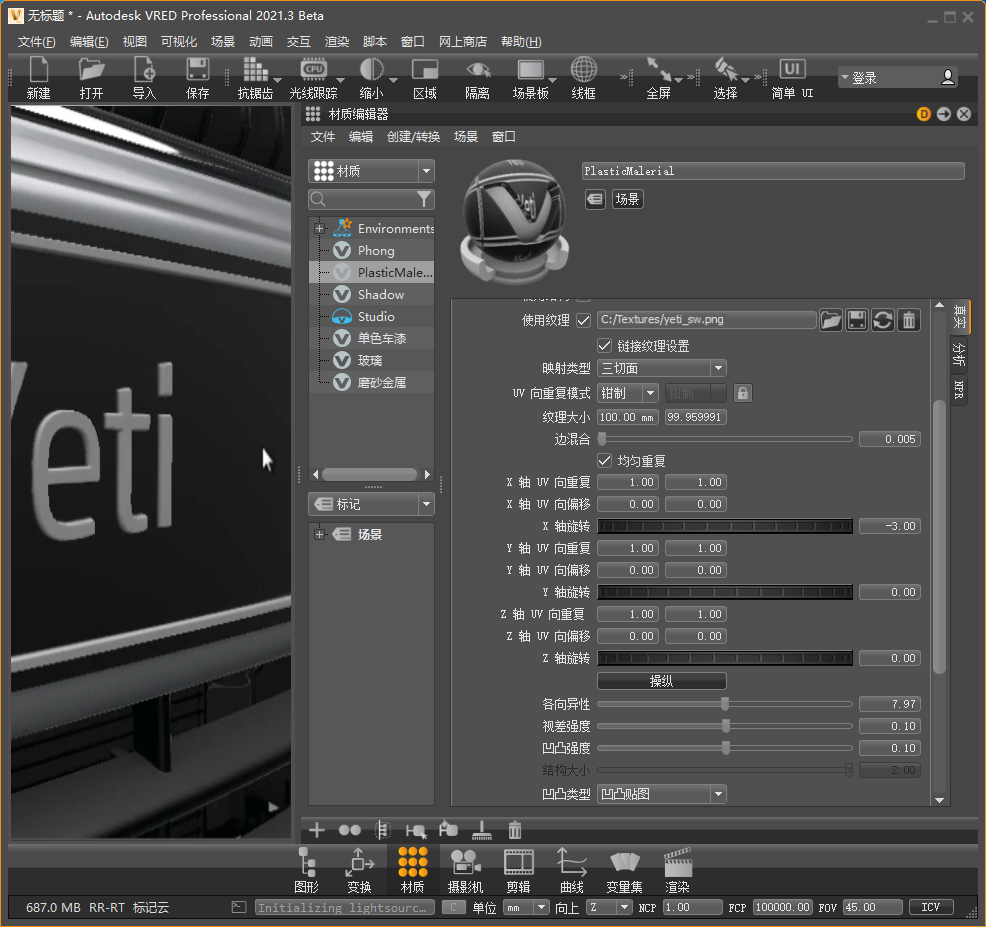Open the Transform (变换) module

coord(360,870)
